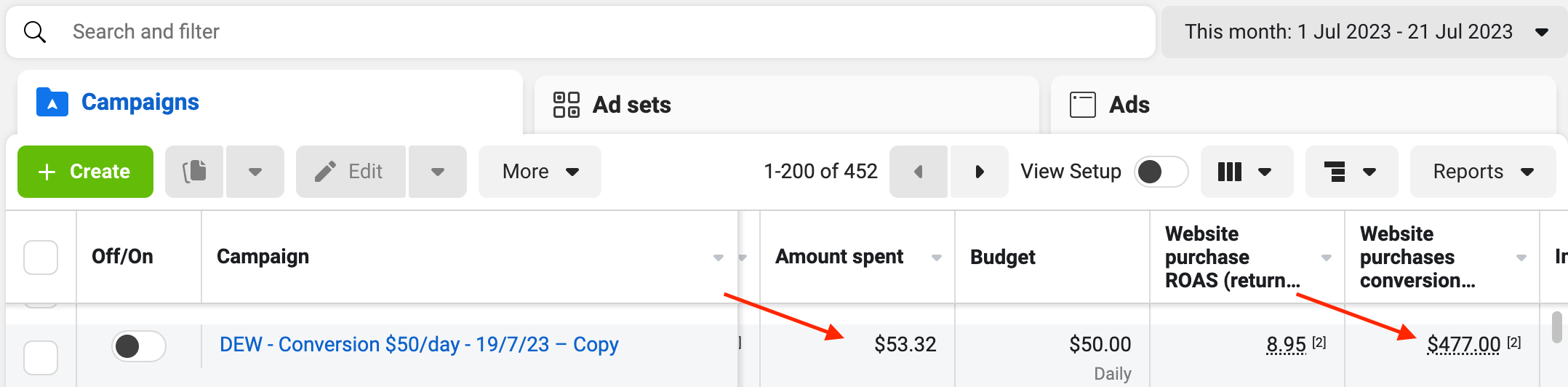This screenshot has width=1568, height=387.
Task: Go to next page of campaigns
Action: pos(979,172)
